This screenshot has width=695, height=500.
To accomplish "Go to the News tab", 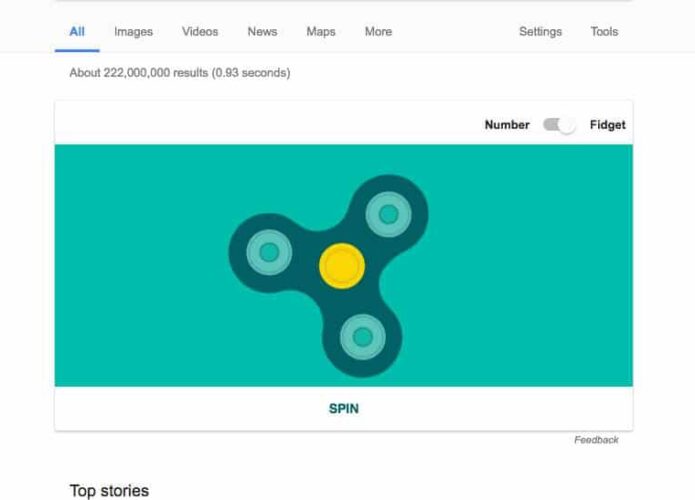I will click(x=262, y=32).
